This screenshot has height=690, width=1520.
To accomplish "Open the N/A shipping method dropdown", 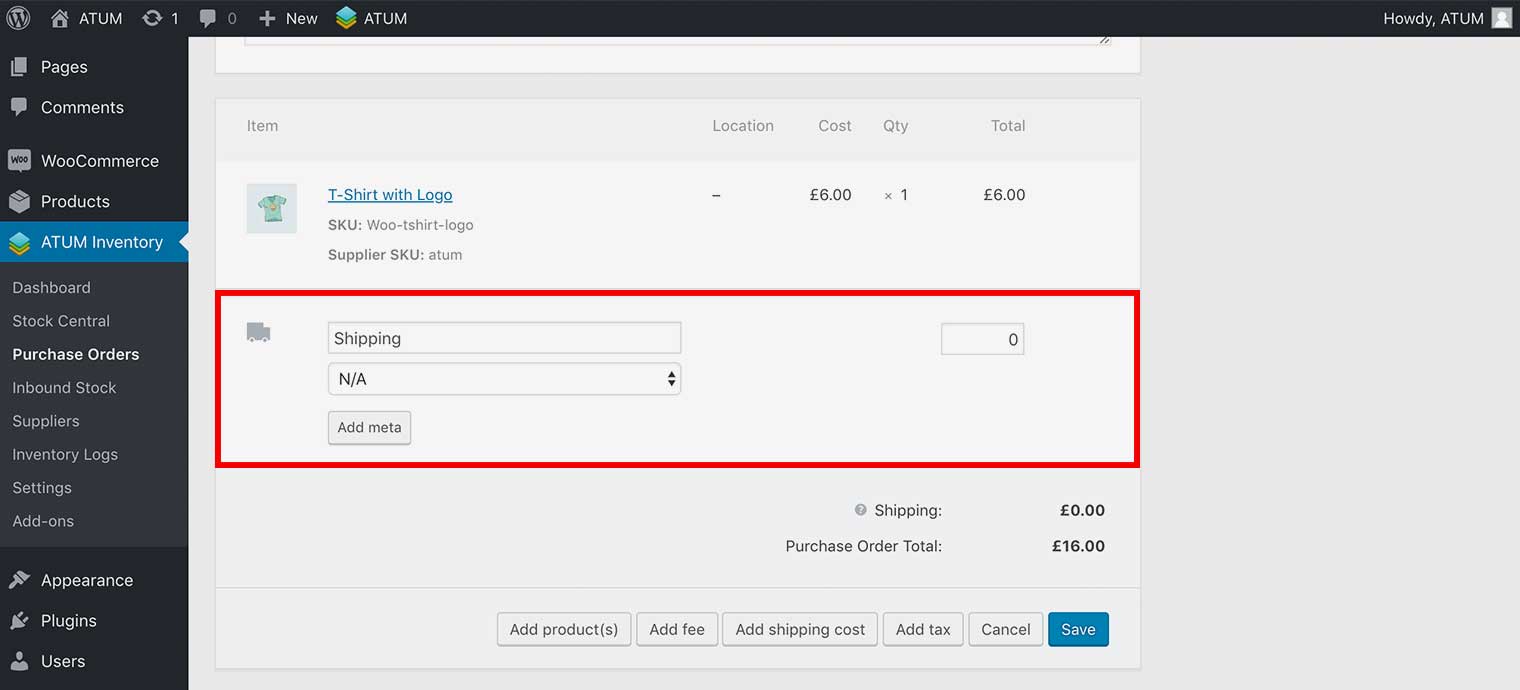I will tap(504, 379).
